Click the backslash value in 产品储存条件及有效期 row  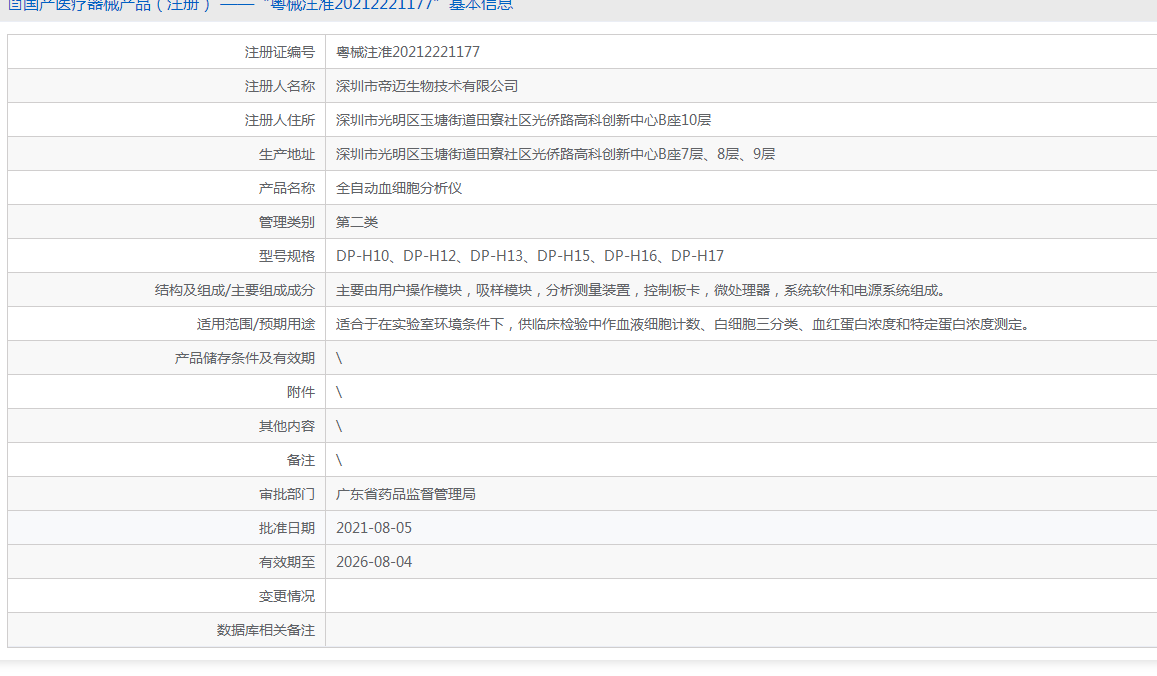coord(339,357)
